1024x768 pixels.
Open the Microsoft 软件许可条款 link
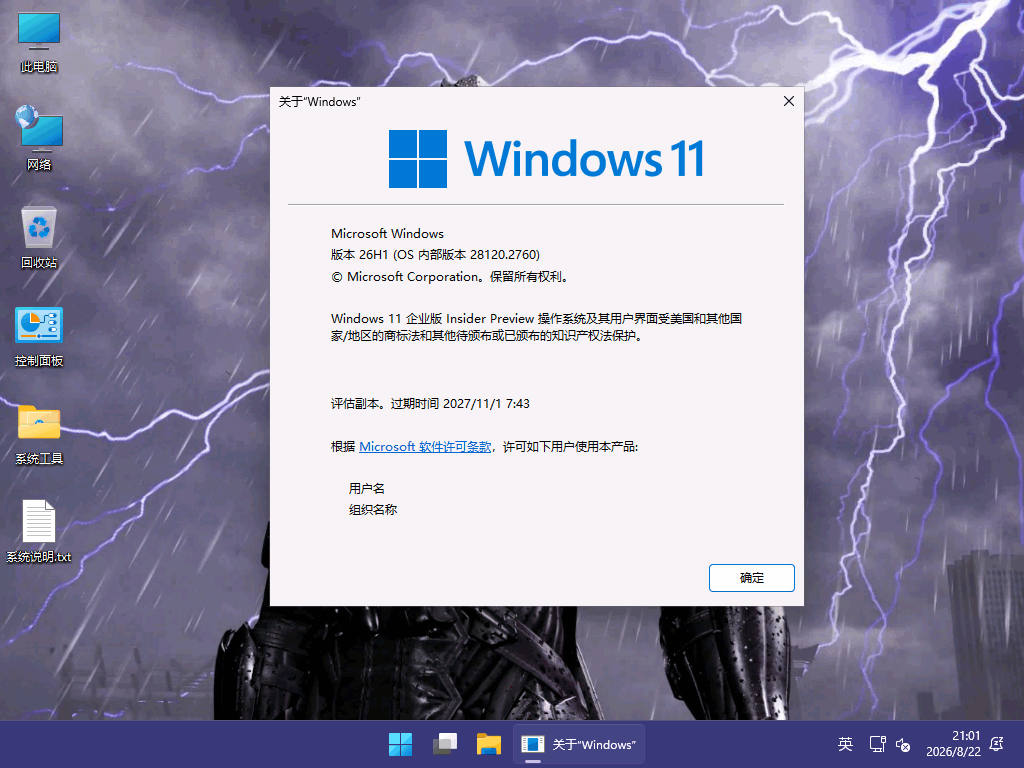(x=425, y=447)
